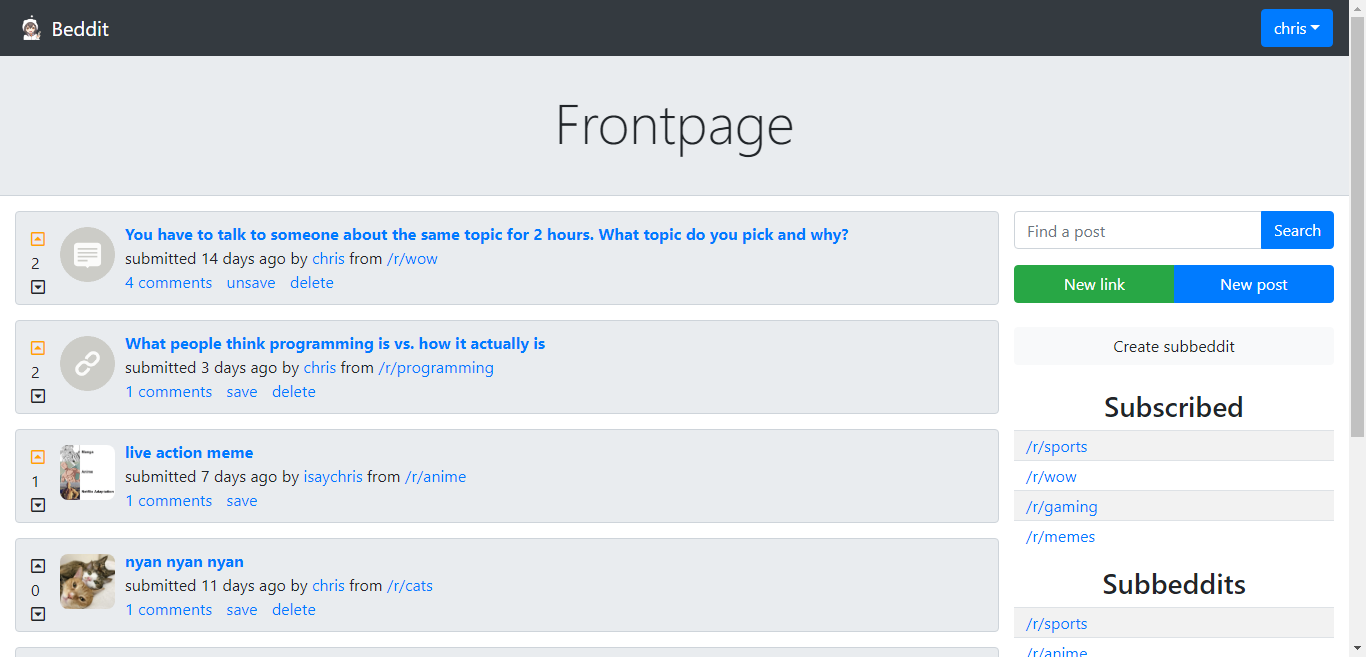Click the Beddit logo icon
1366x657 pixels.
click(x=31, y=28)
